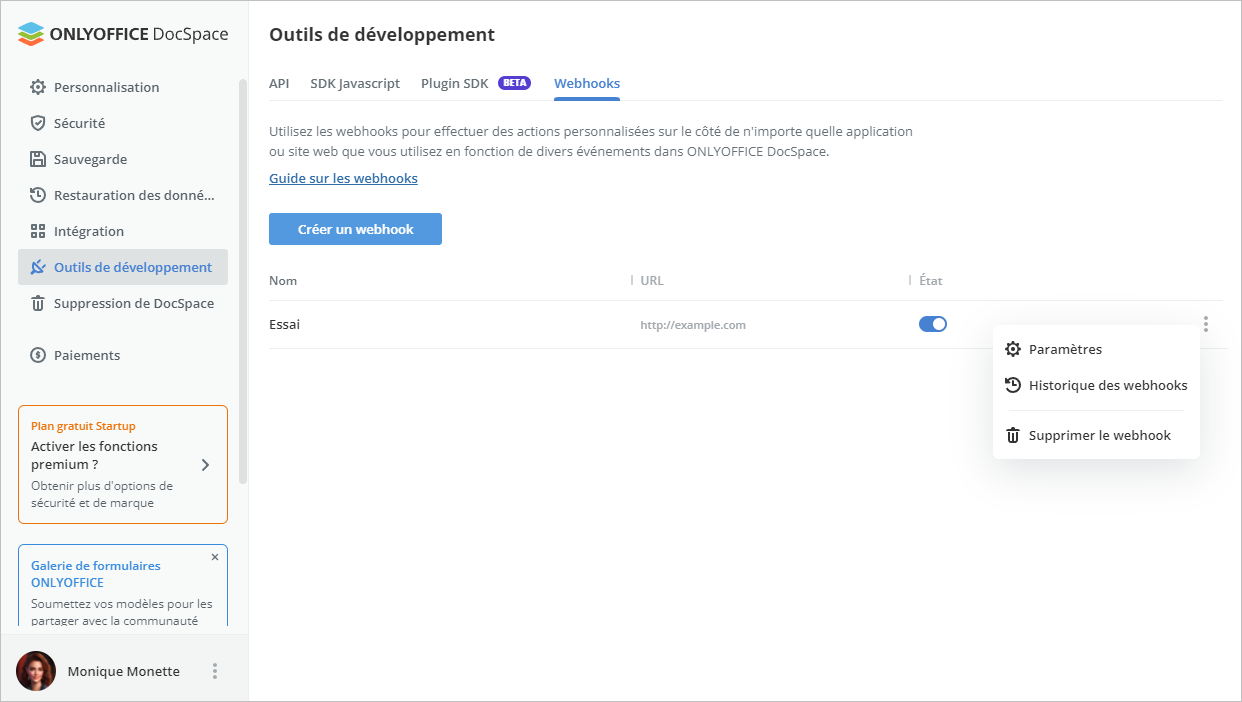Close the Galerie de formulaires banner
Image resolution: width=1242 pixels, height=702 pixels.
pyautogui.click(x=215, y=557)
